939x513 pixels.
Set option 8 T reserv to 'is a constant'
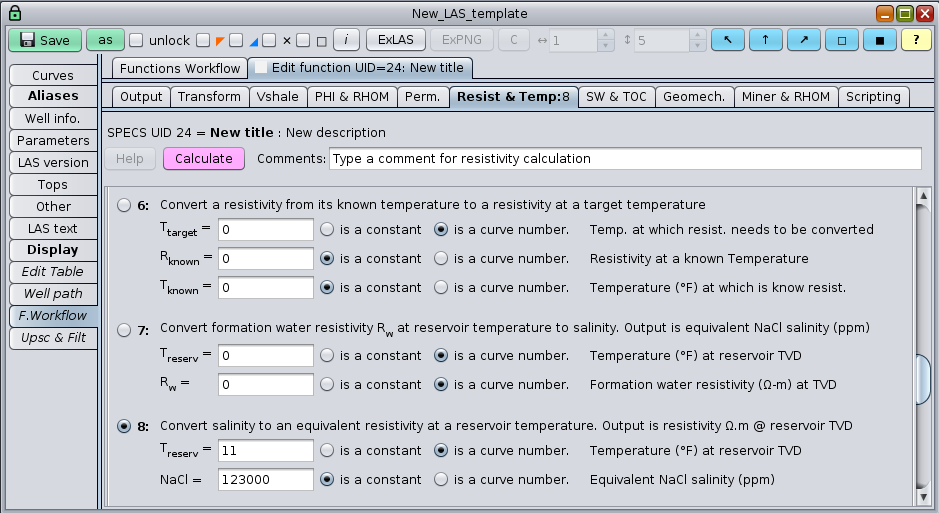pyautogui.click(x=327, y=450)
